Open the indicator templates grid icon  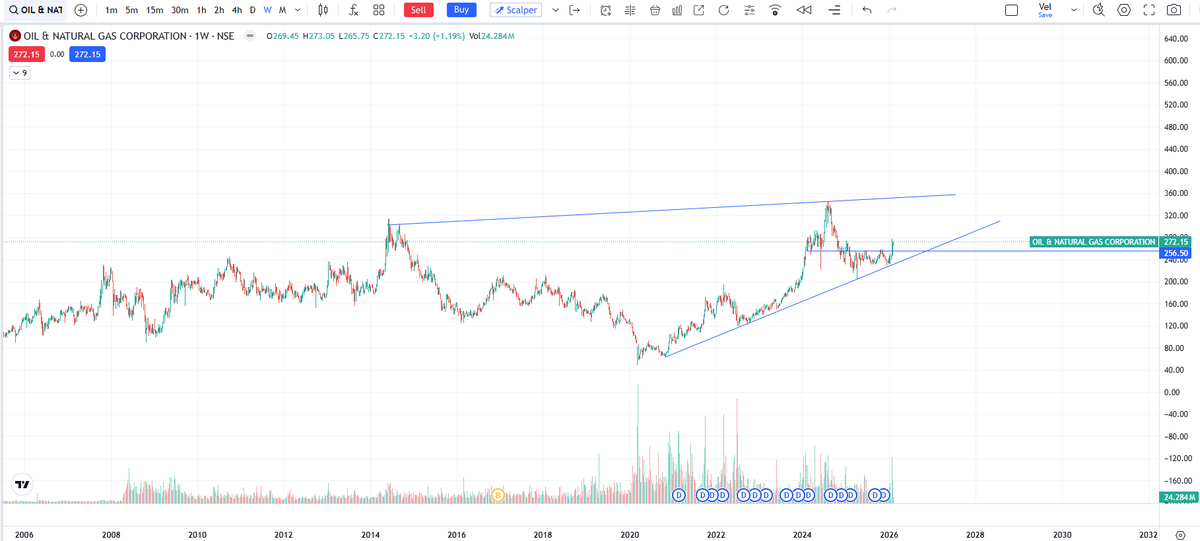tap(379, 10)
